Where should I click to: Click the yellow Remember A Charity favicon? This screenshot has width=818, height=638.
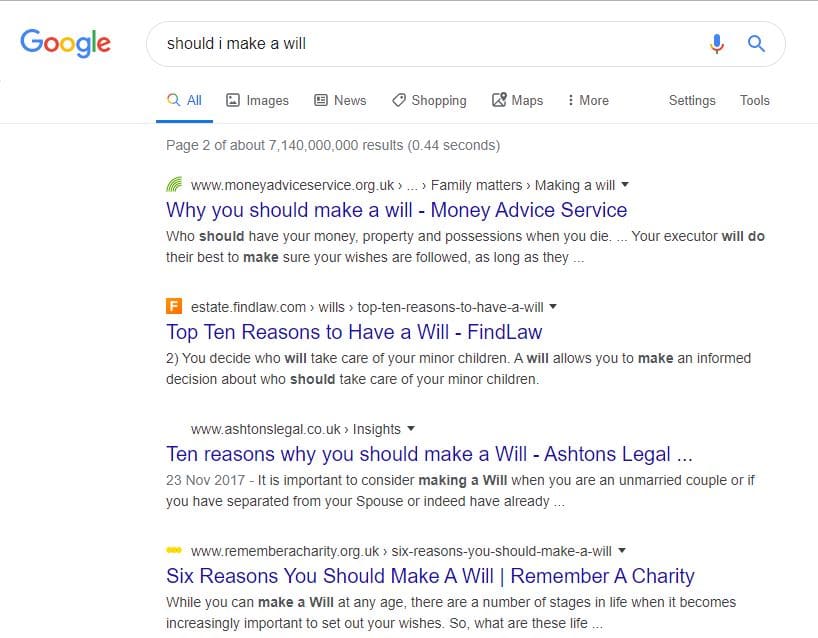click(174, 550)
